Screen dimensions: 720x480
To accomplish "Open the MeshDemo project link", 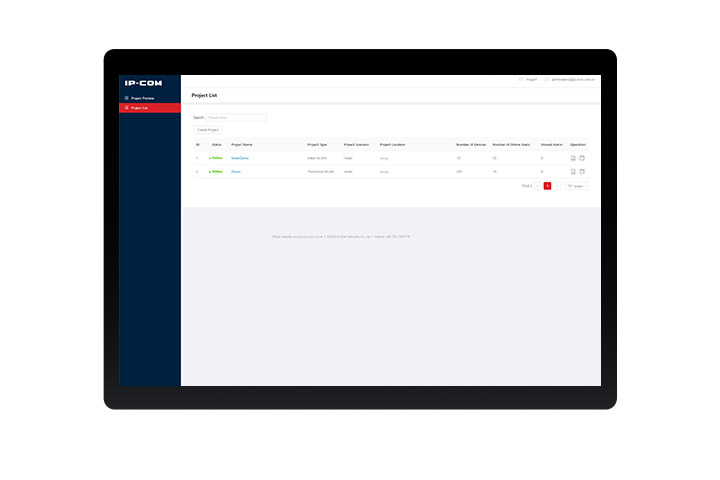I will point(240,158).
